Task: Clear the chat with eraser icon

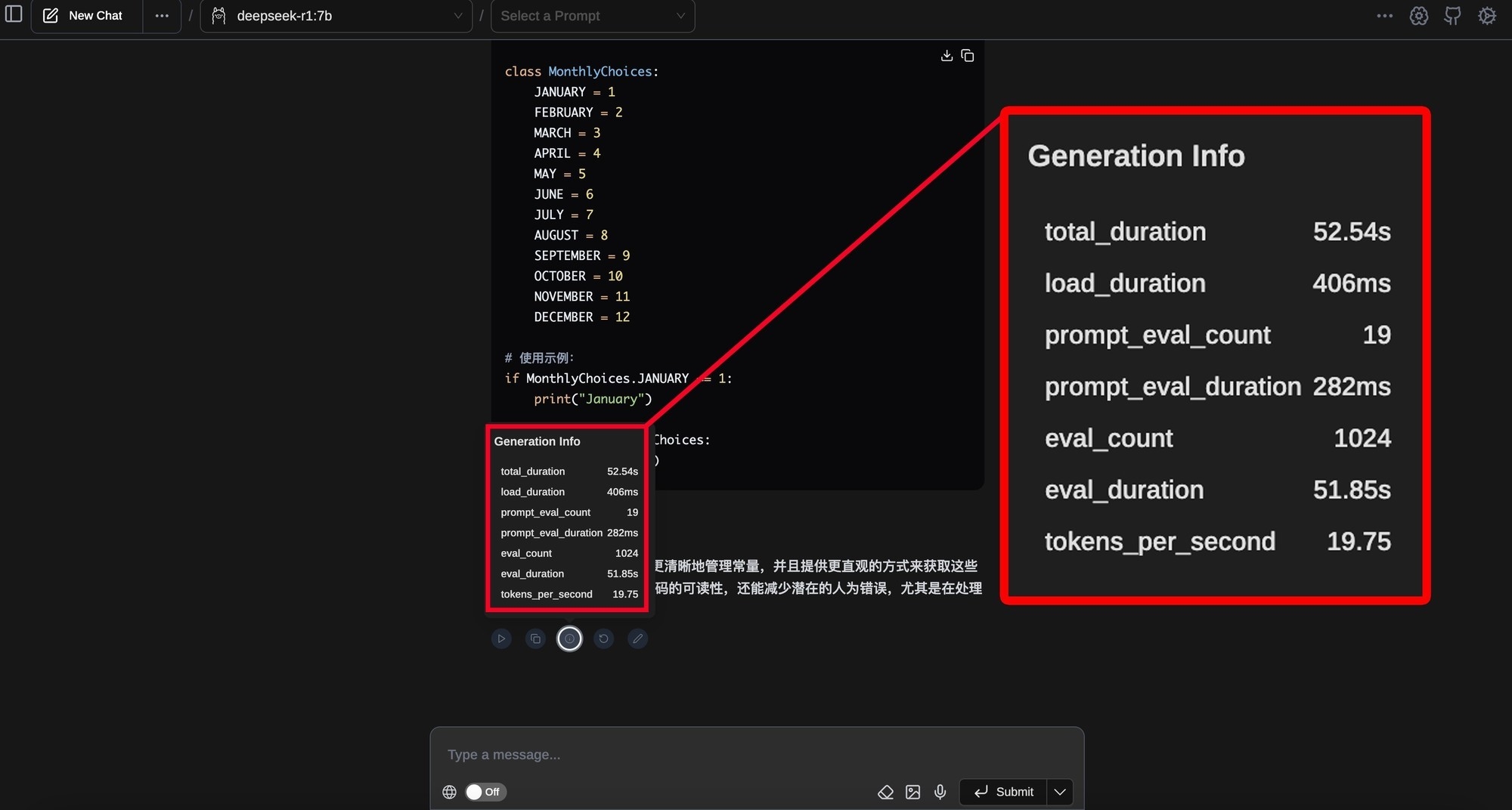Action: click(885, 792)
